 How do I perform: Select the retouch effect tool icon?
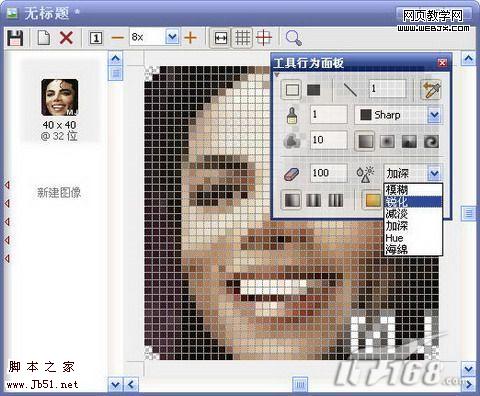tap(365, 174)
